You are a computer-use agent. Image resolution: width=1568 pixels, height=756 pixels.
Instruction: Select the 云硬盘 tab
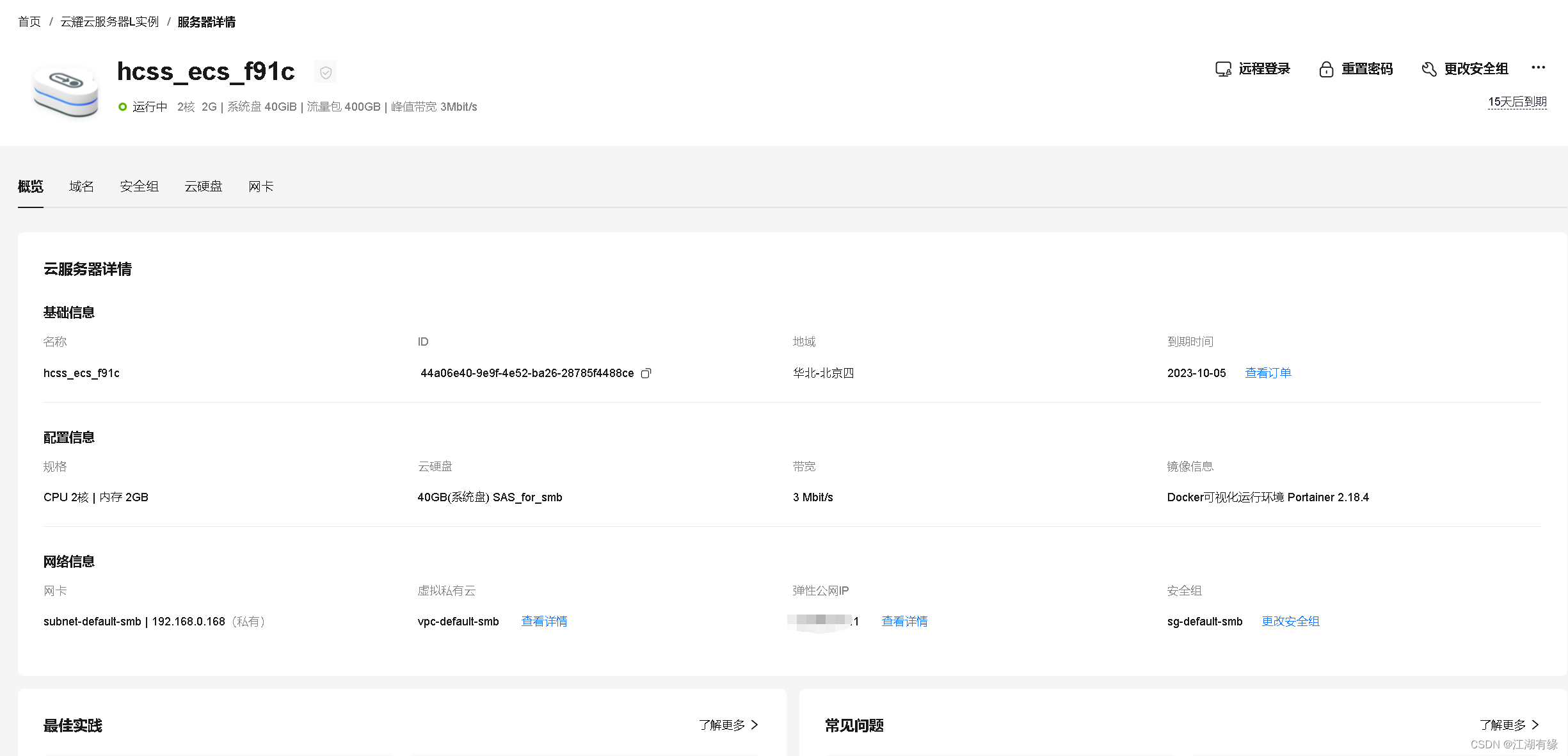(x=203, y=186)
